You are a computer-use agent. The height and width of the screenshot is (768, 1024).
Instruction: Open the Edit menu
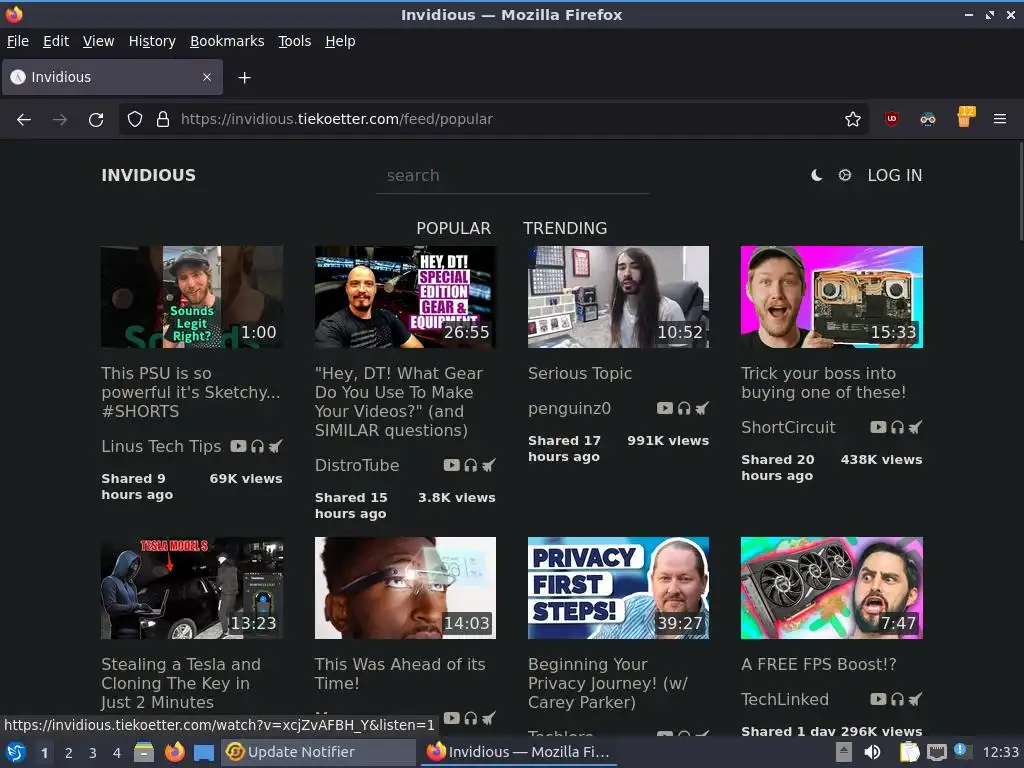56,41
